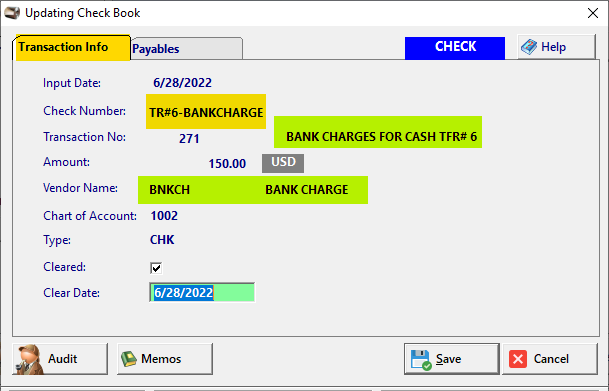Viewport: 609px width, 391px height.
Task: Click the transaction number 271
Action: click(x=189, y=139)
